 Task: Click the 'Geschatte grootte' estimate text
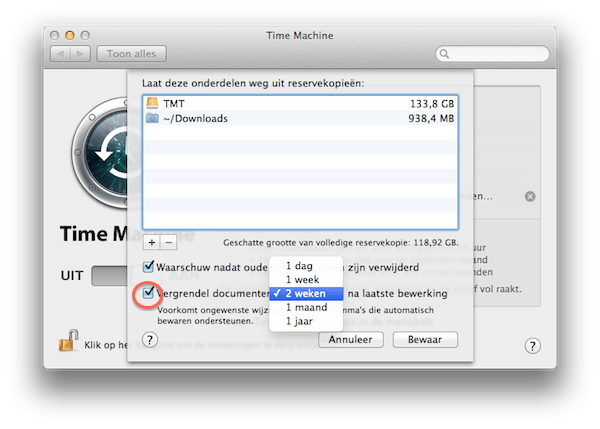pos(341,243)
